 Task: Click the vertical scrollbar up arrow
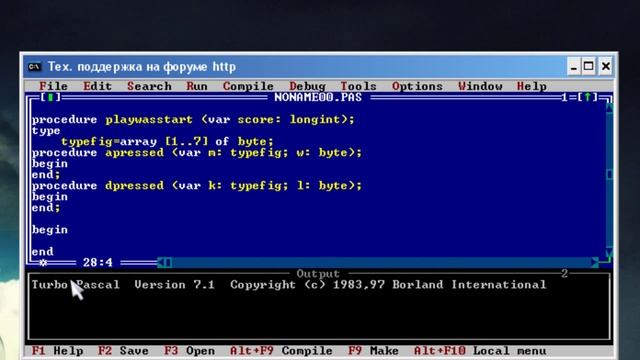609,108
